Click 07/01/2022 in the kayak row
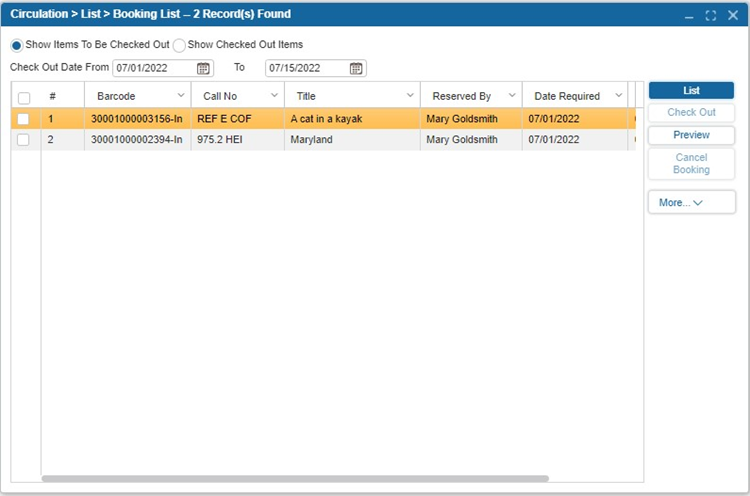Screen dimensions: 750x496 click(x=554, y=119)
